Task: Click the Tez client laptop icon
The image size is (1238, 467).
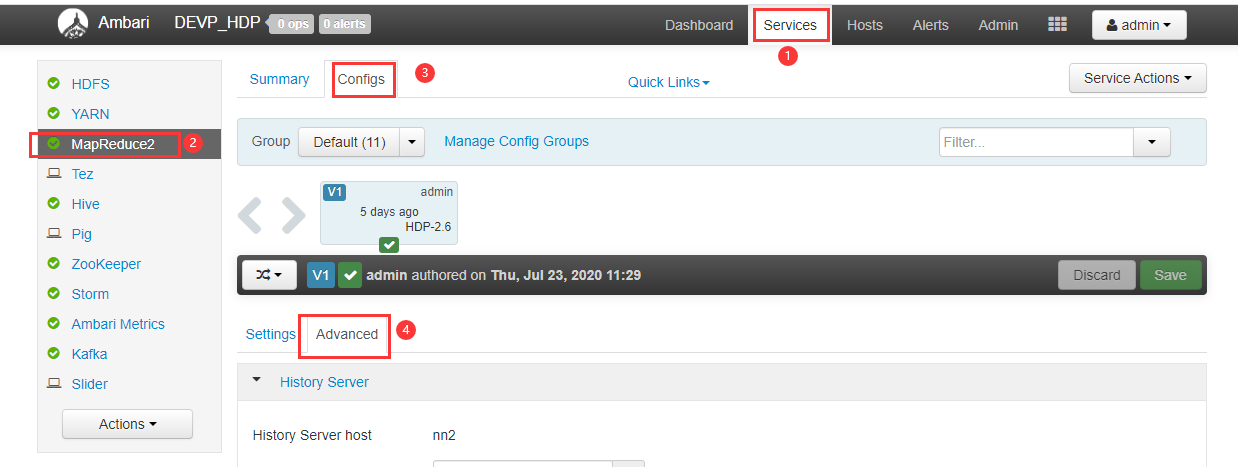Action: pyautogui.click(x=54, y=174)
